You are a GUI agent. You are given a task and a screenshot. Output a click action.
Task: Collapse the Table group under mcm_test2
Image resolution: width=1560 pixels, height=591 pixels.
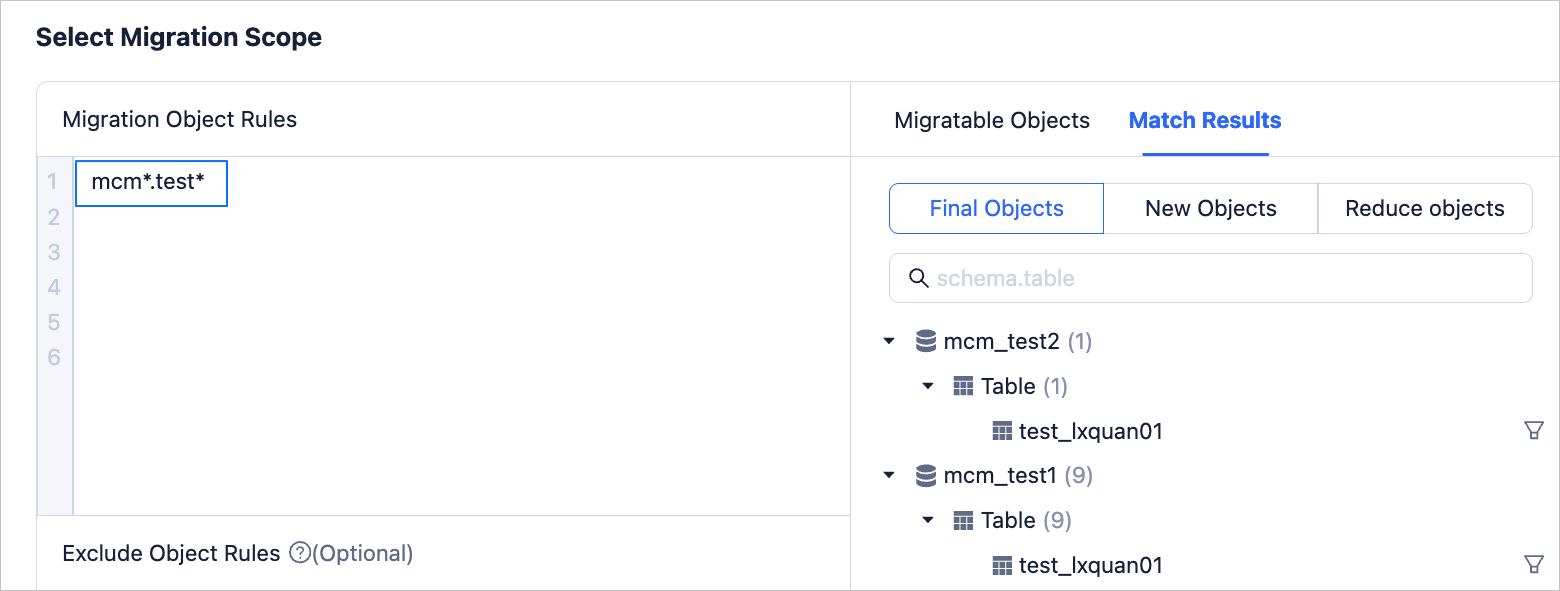[927, 387]
